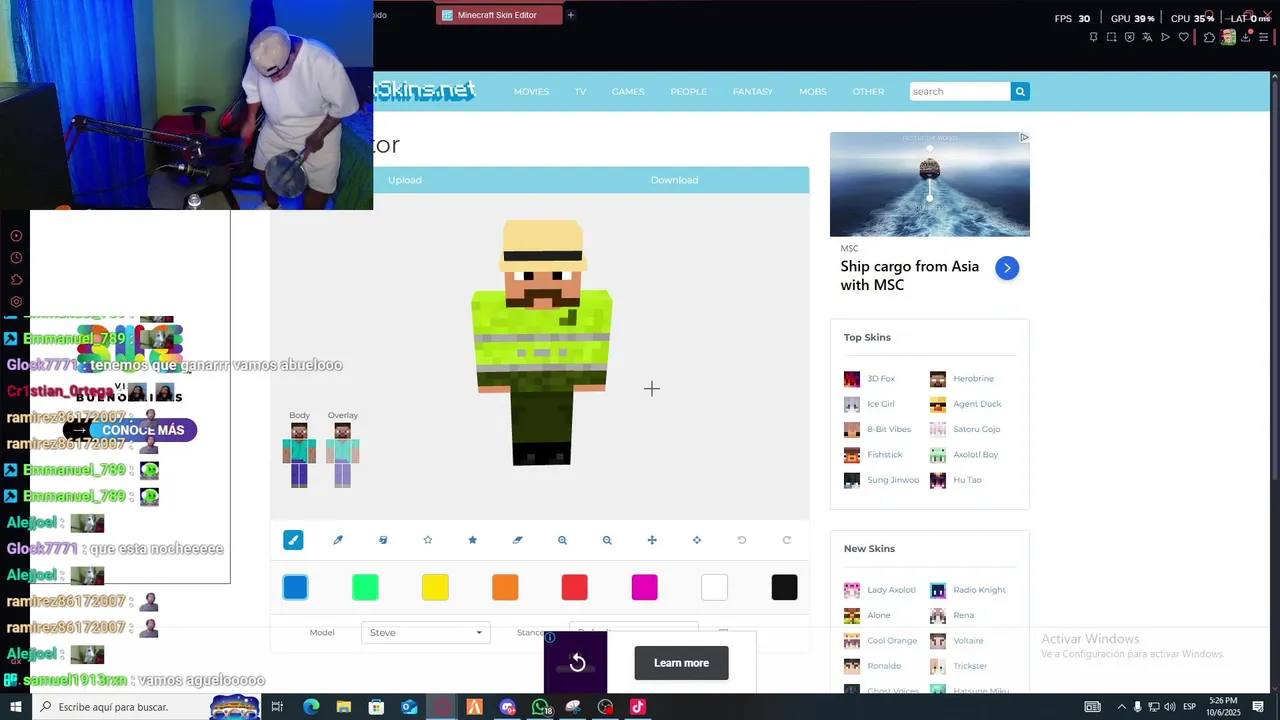Click the browser translate icon
The height and width of the screenshot is (720, 1280).
click(1148, 37)
